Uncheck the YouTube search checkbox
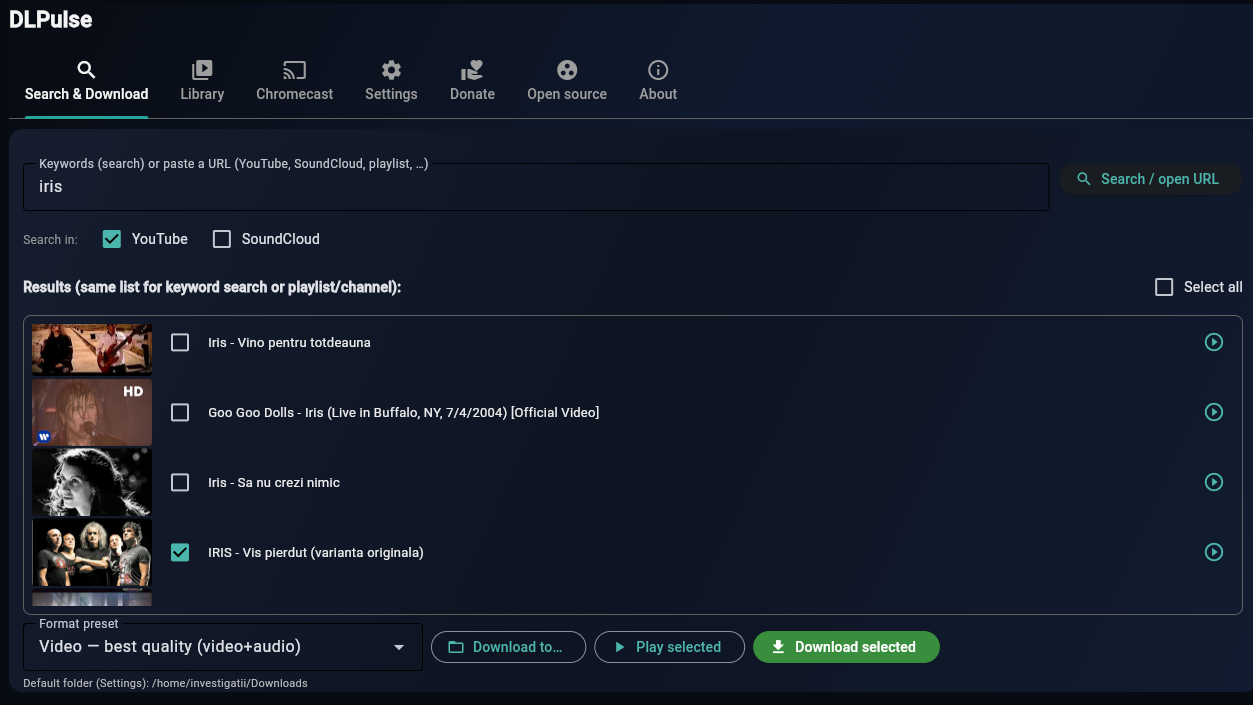 coord(112,239)
